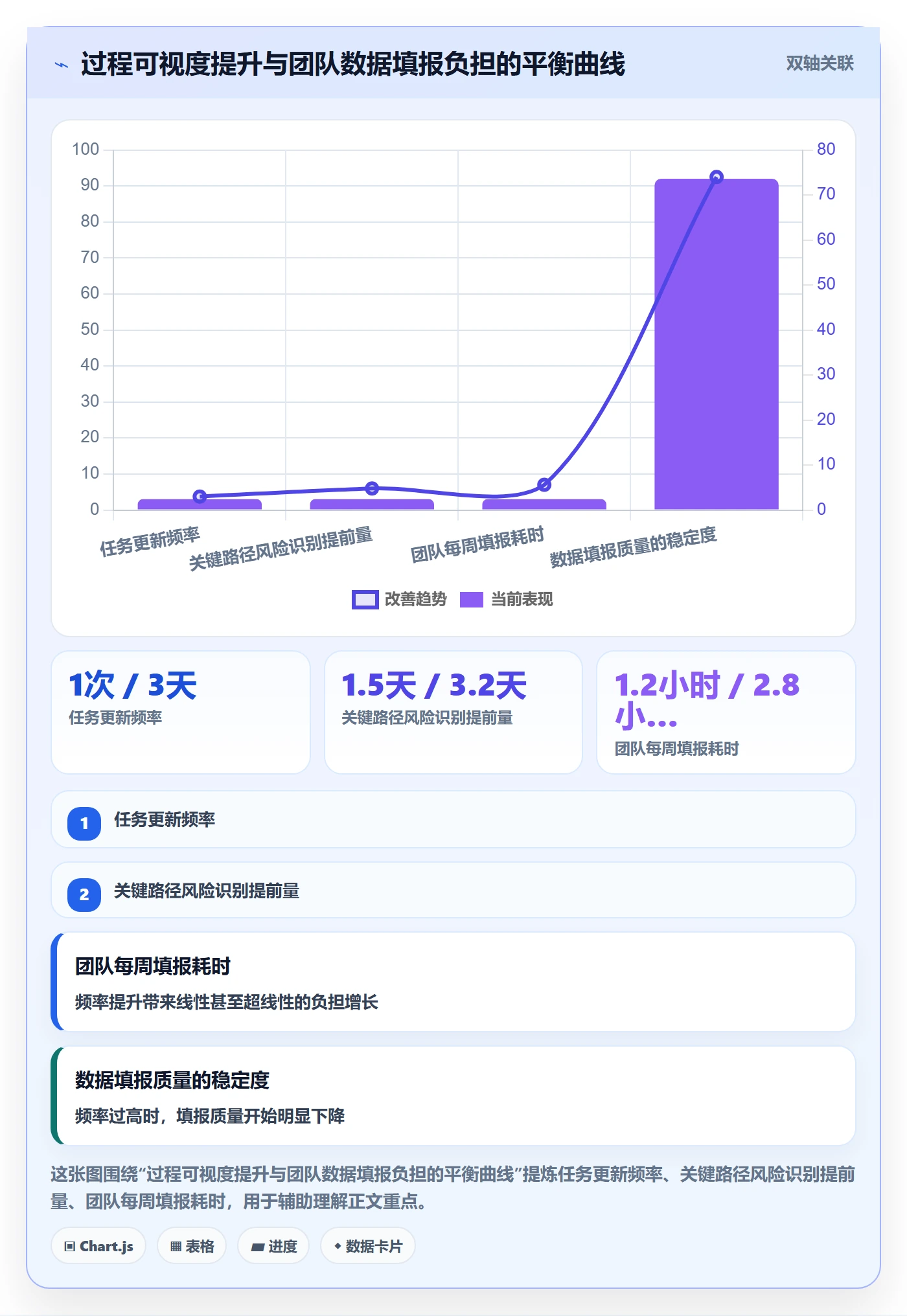This screenshot has width=907, height=1316.
Task: Click the x-axis label 任务更新频率
Action: 150,541
